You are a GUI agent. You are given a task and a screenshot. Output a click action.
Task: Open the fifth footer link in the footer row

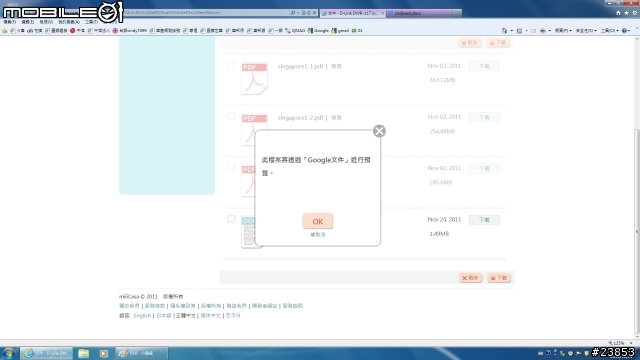[x=237, y=306]
